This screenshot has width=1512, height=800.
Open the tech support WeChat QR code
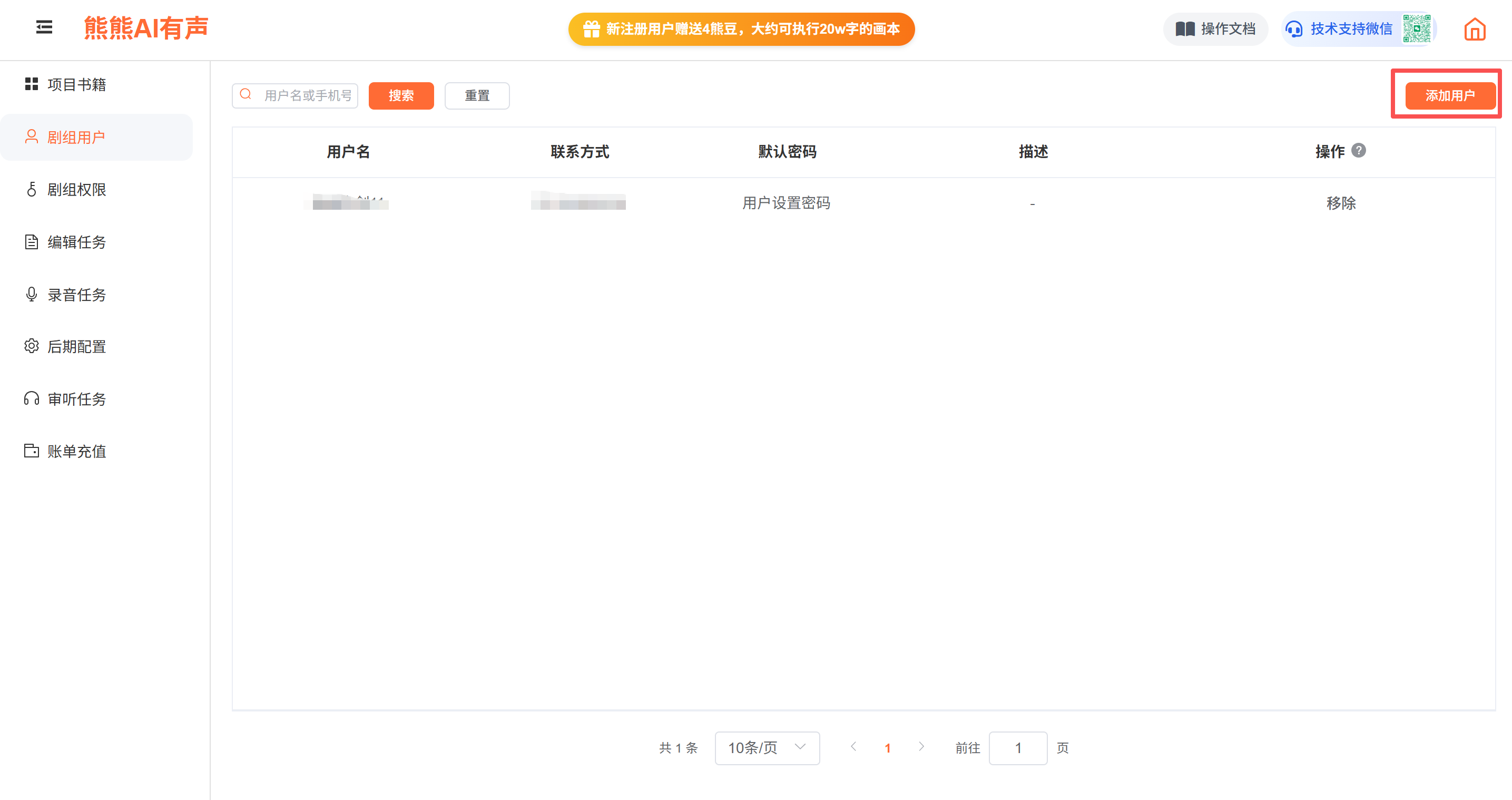[1416, 29]
